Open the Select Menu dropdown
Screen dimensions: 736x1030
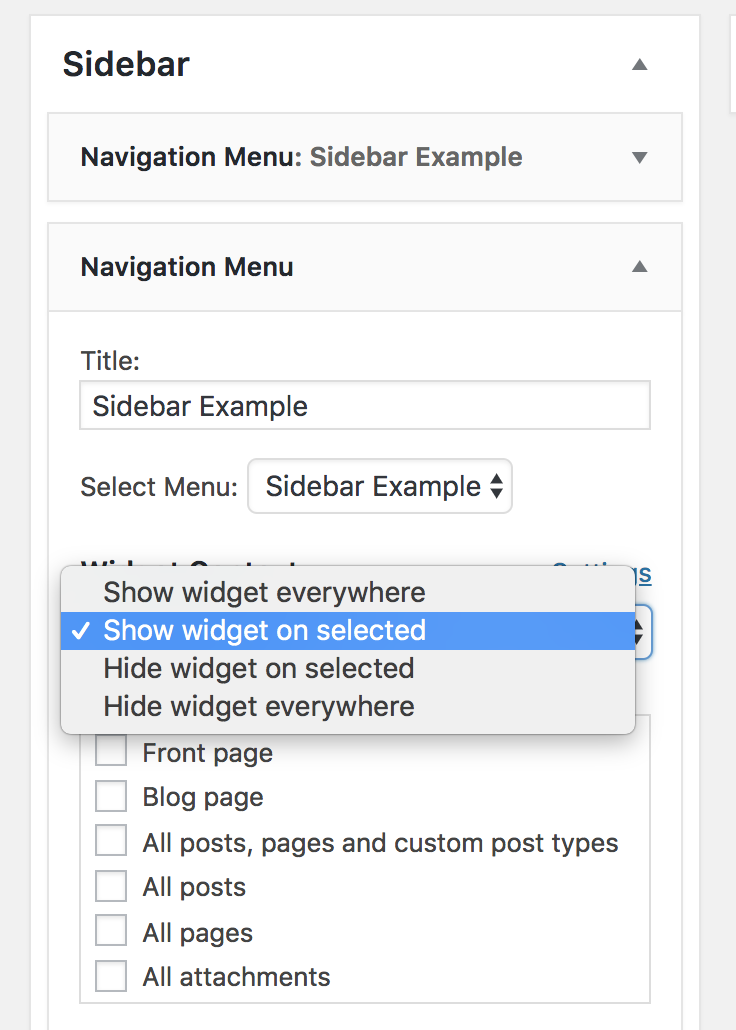click(380, 486)
